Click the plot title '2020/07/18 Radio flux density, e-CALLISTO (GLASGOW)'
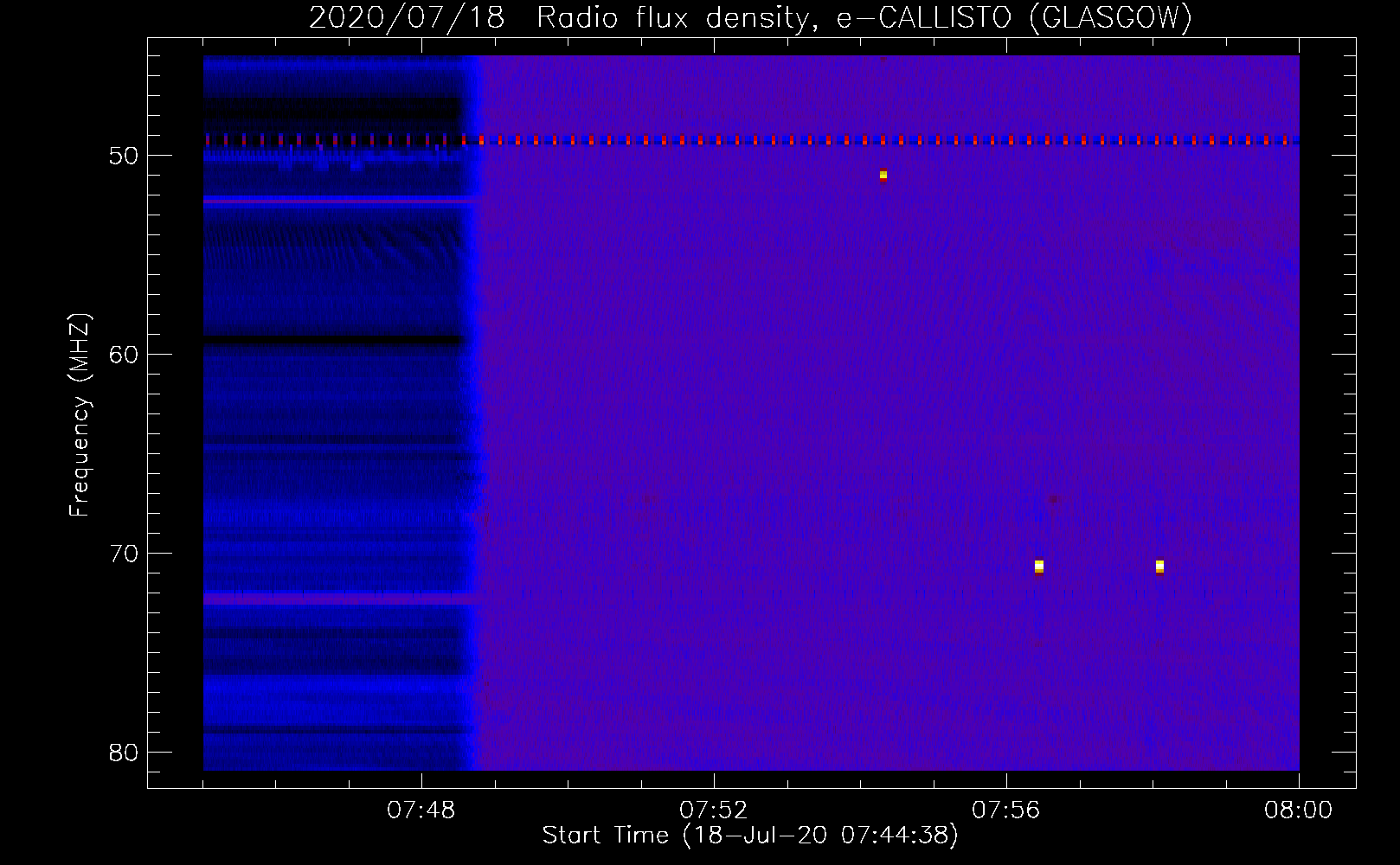1400x865 pixels. (750, 16)
